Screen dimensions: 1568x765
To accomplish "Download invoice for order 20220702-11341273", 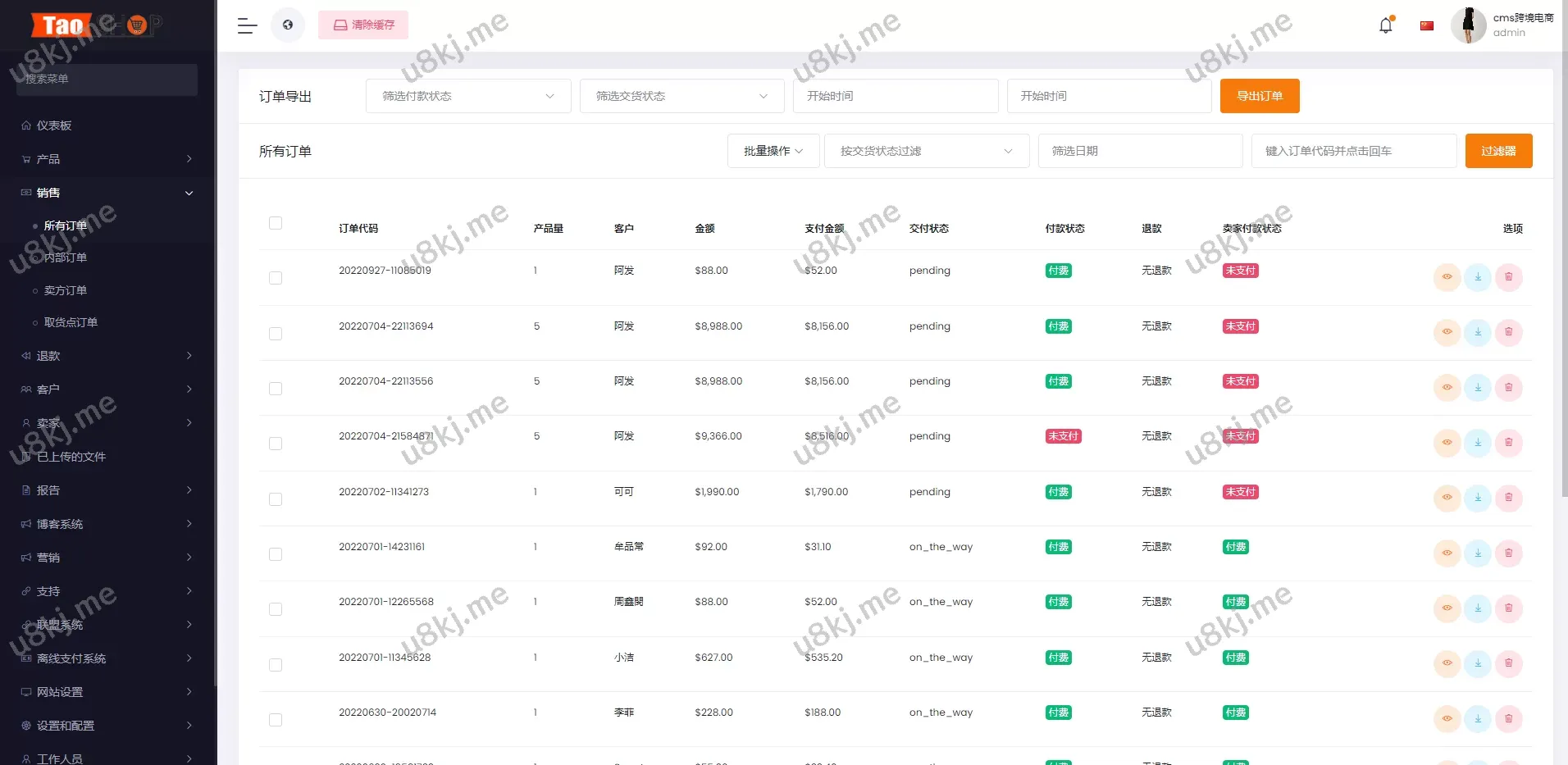I will tap(1478, 498).
